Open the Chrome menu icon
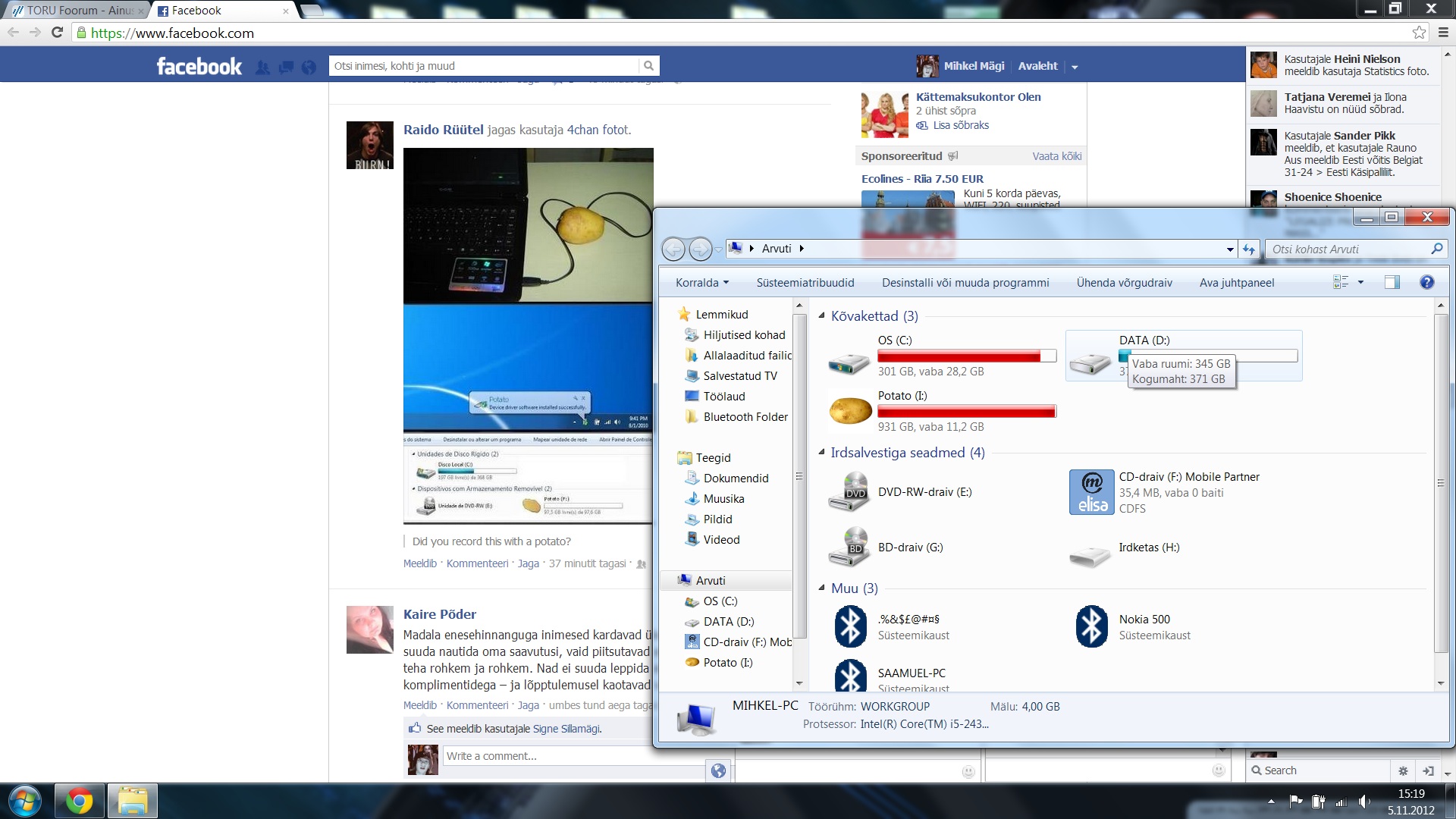This screenshot has width=1456, height=819. [x=1443, y=33]
